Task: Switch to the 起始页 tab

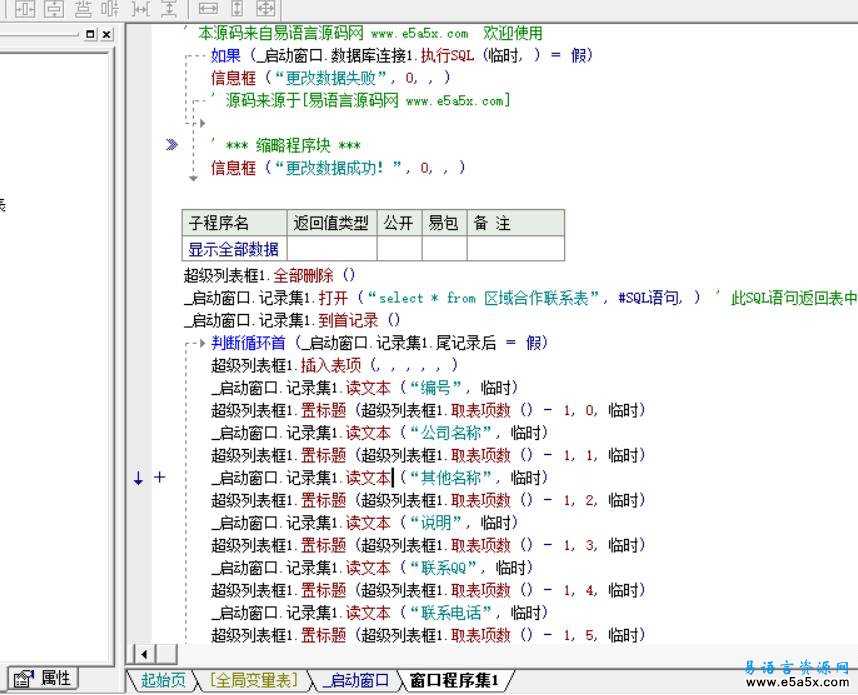Action: pos(163,680)
